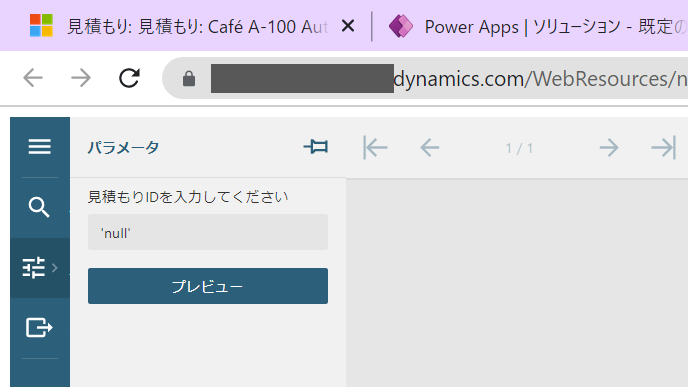Click the browser back arrow
Viewport: 688px width, 387px height.
click(33, 79)
